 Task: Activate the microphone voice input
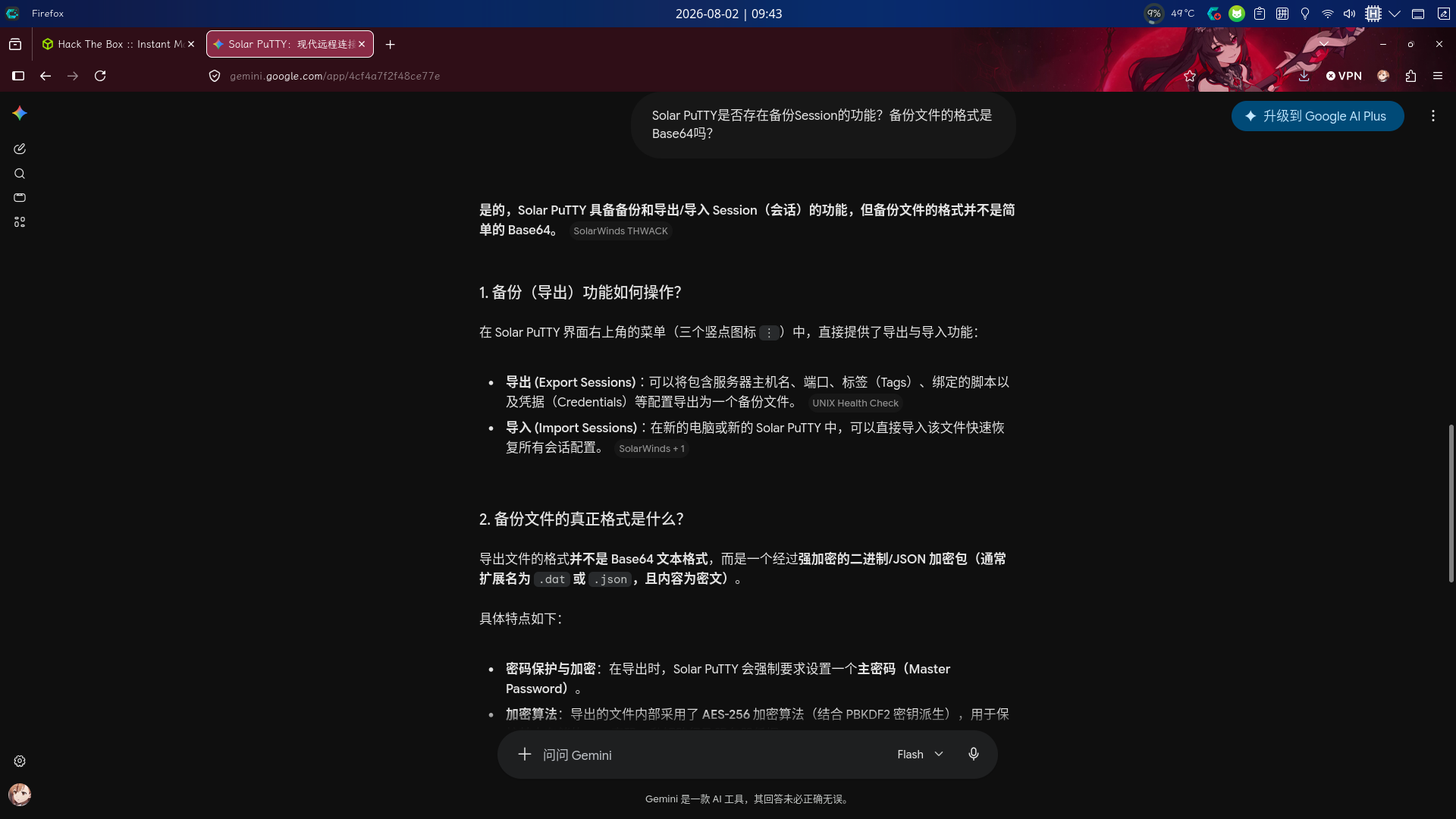[x=973, y=754]
